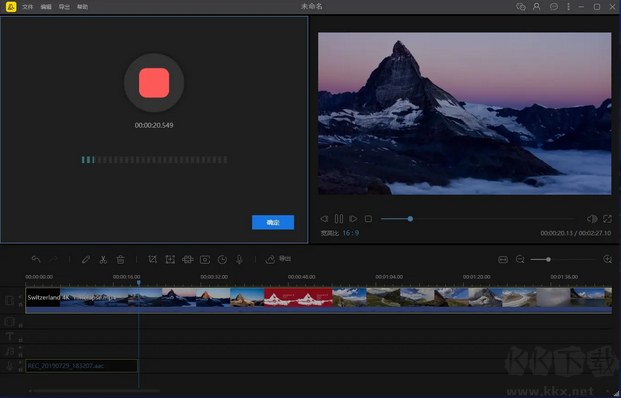Select the crop tool icon
Viewport: 621px width, 398px height.
(x=152, y=259)
